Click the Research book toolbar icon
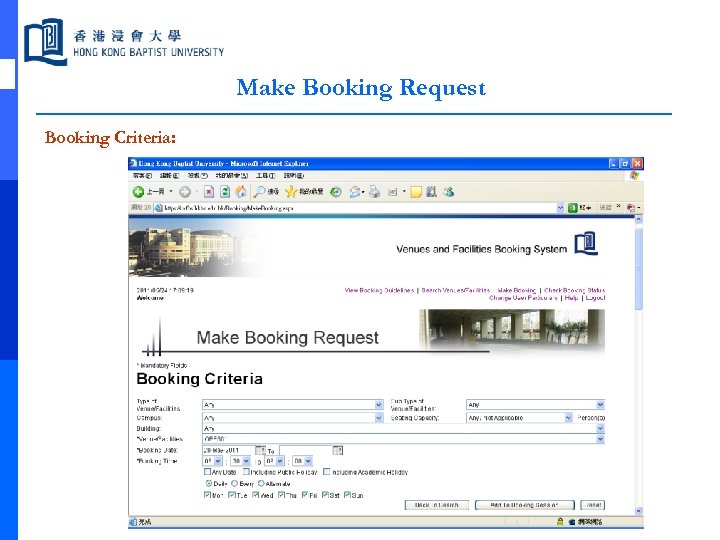Screen dimensions: 720x540 pos(431,192)
